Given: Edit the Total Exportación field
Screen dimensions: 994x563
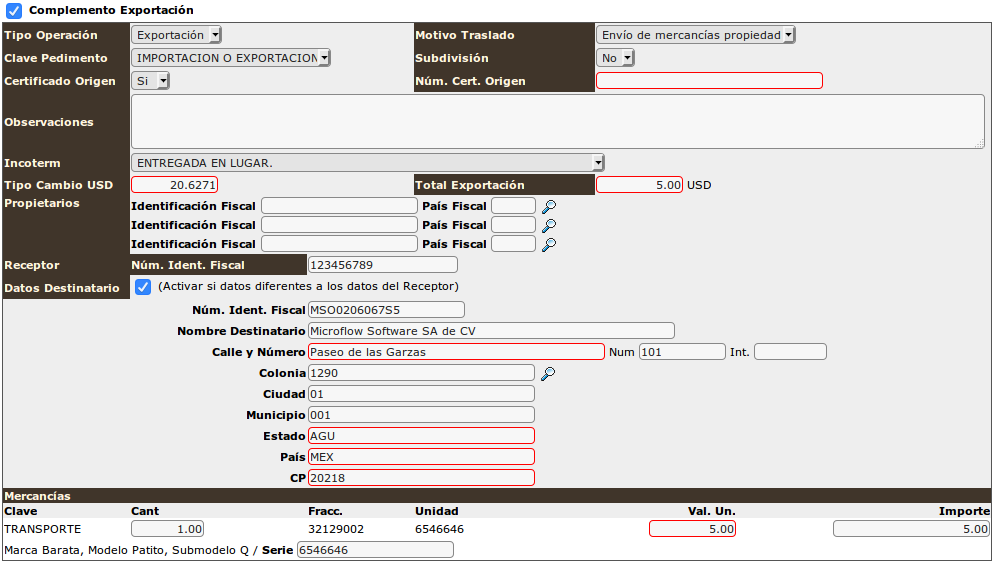Looking at the screenshot, I should [x=640, y=184].
